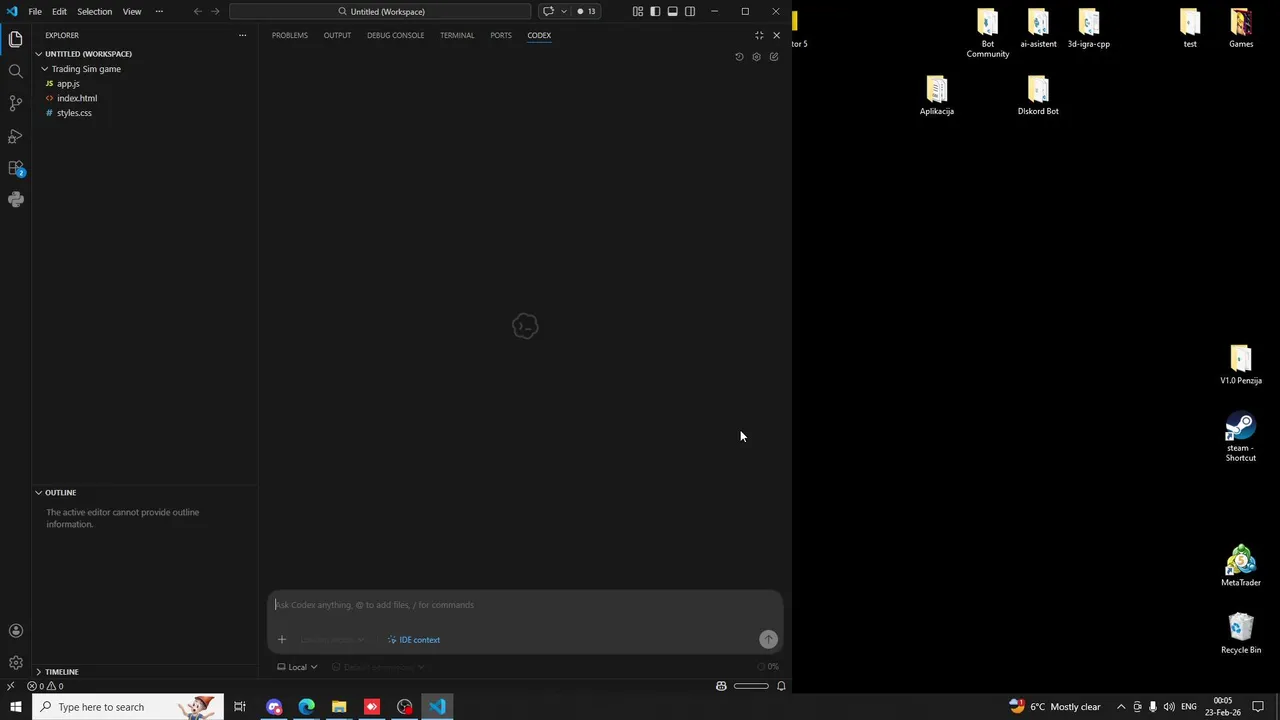Toggle the bottom panel visibility
This screenshot has height=720, width=1280.
tap(673, 11)
